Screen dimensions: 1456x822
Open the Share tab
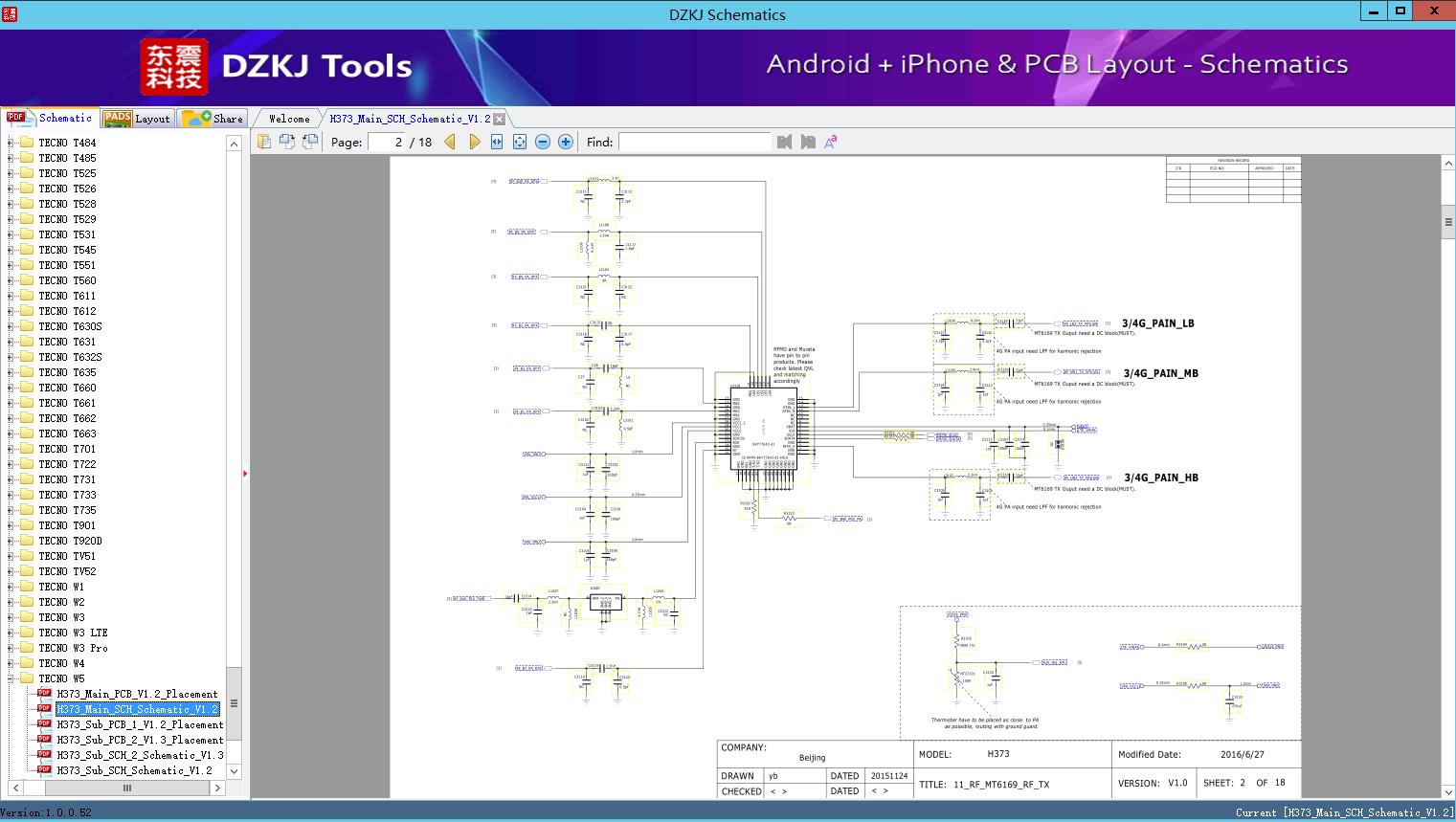point(213,119)
